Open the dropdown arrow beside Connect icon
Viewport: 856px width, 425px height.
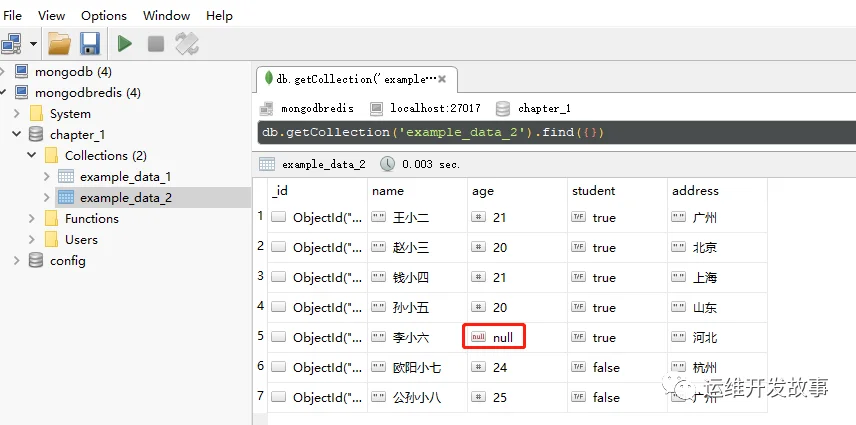33,44
